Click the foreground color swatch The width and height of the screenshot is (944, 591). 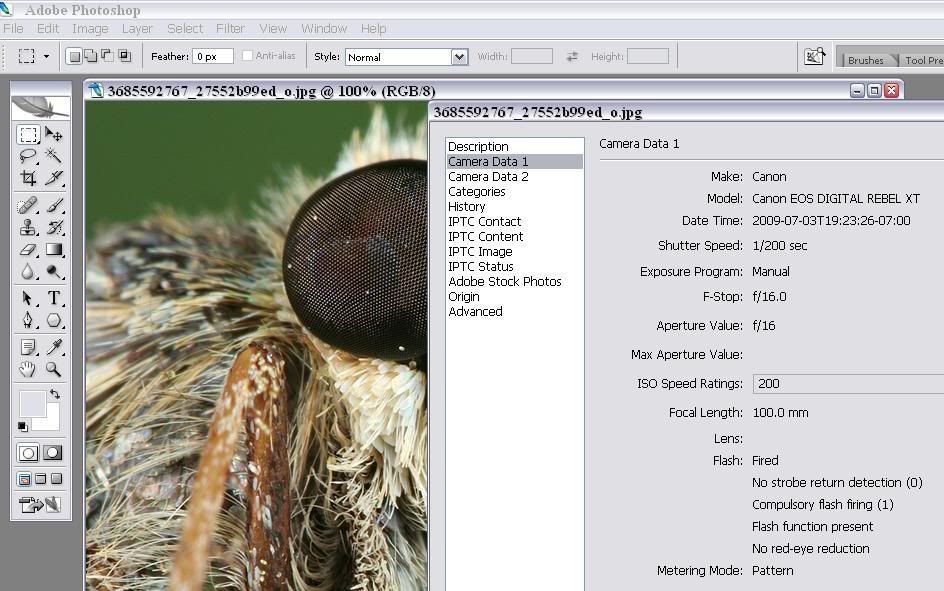coord(31,403)
